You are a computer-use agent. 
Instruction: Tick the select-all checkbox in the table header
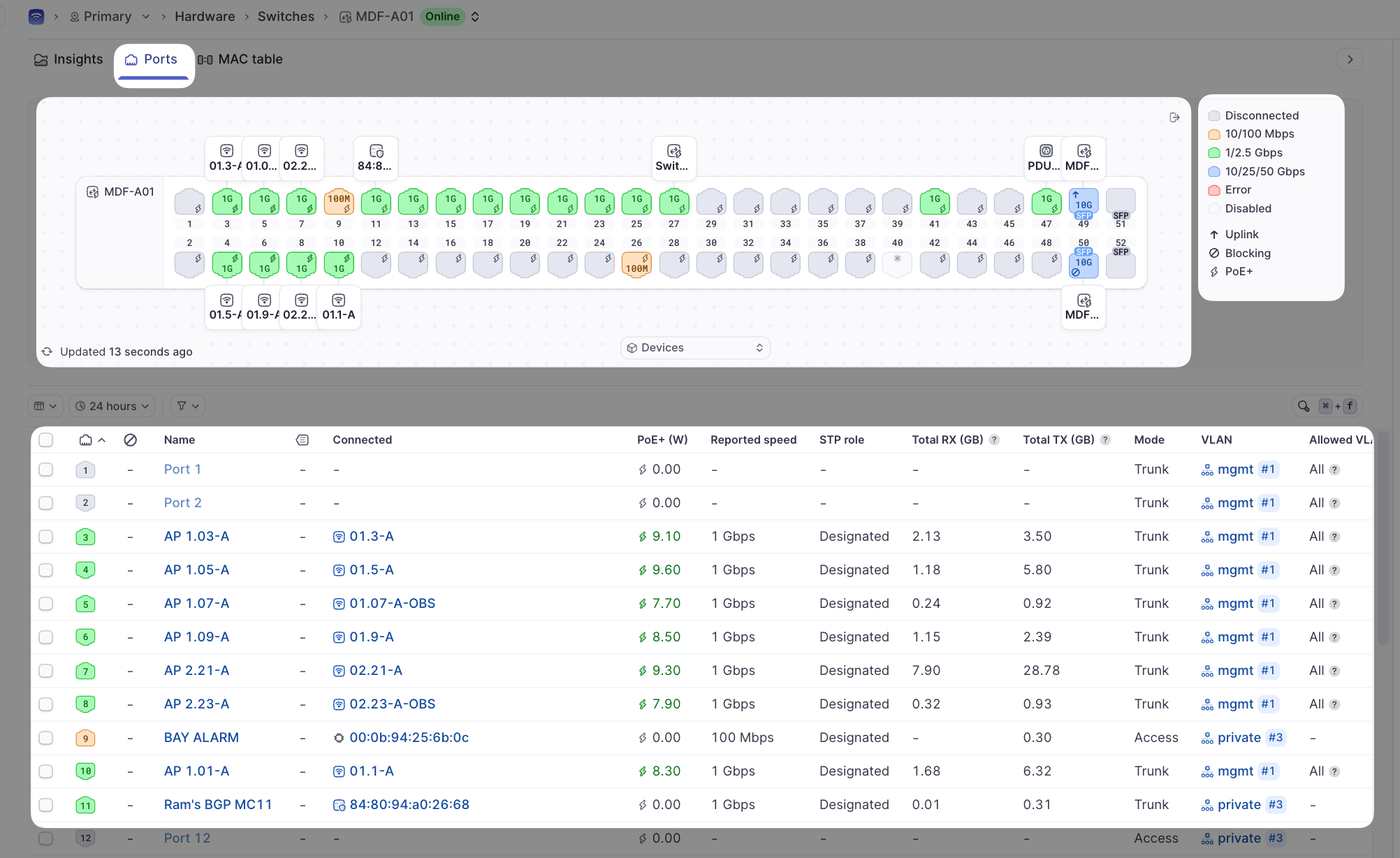[x=46, y=439]
